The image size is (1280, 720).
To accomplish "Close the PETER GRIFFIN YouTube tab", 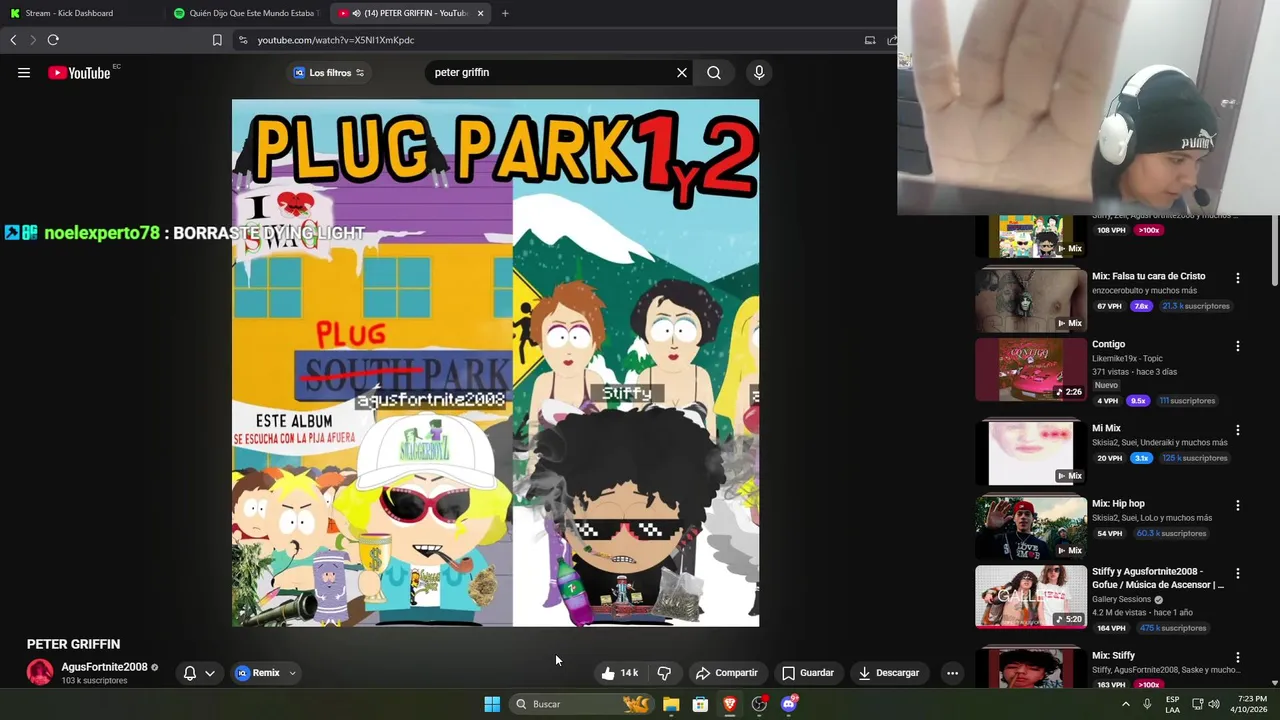I will pyautogui.click(x=481, y=13).
